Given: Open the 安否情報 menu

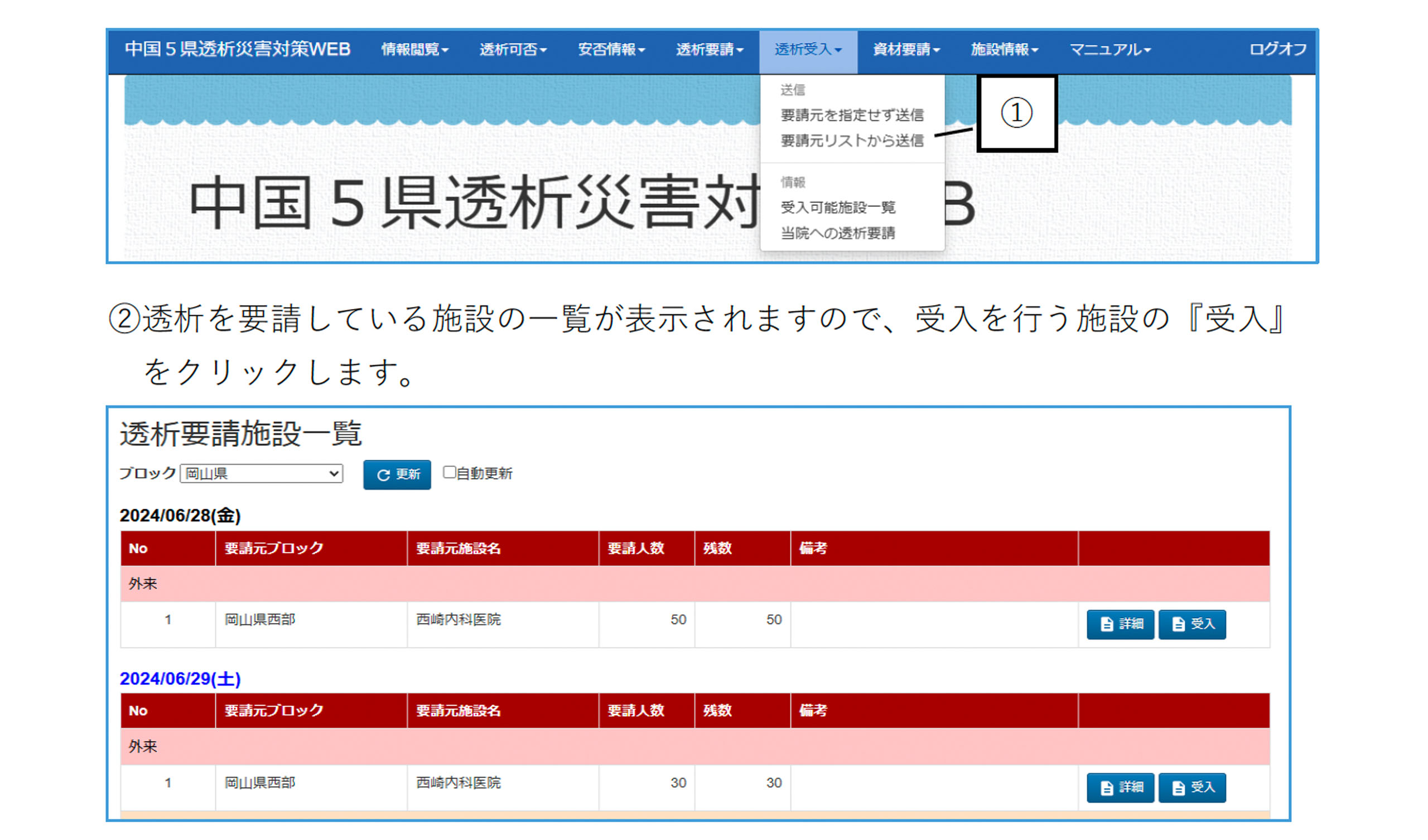Looking at the screenshot, I should pos(611,50).
